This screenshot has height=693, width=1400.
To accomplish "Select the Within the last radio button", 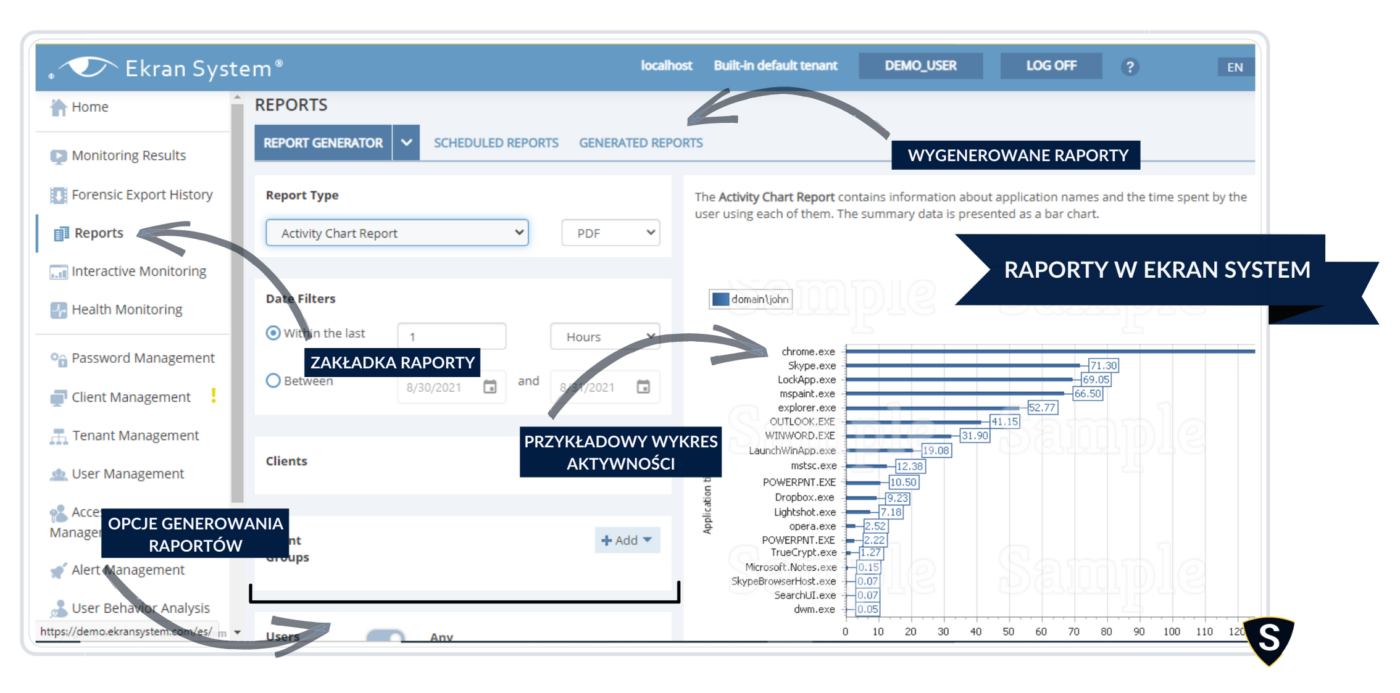I will [x=273, y=333].
